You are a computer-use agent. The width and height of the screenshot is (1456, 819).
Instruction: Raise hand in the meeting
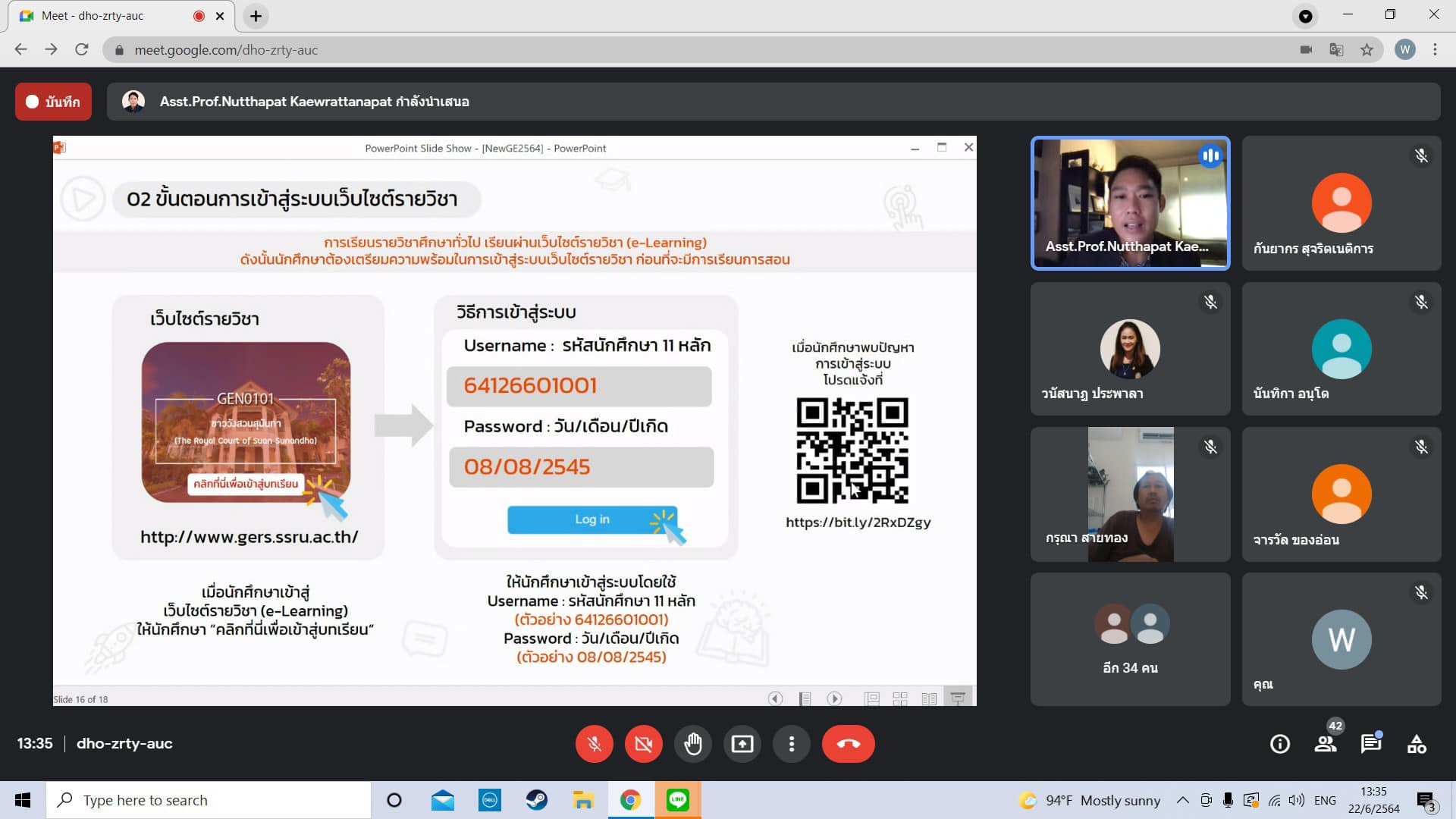pos(692,744)
